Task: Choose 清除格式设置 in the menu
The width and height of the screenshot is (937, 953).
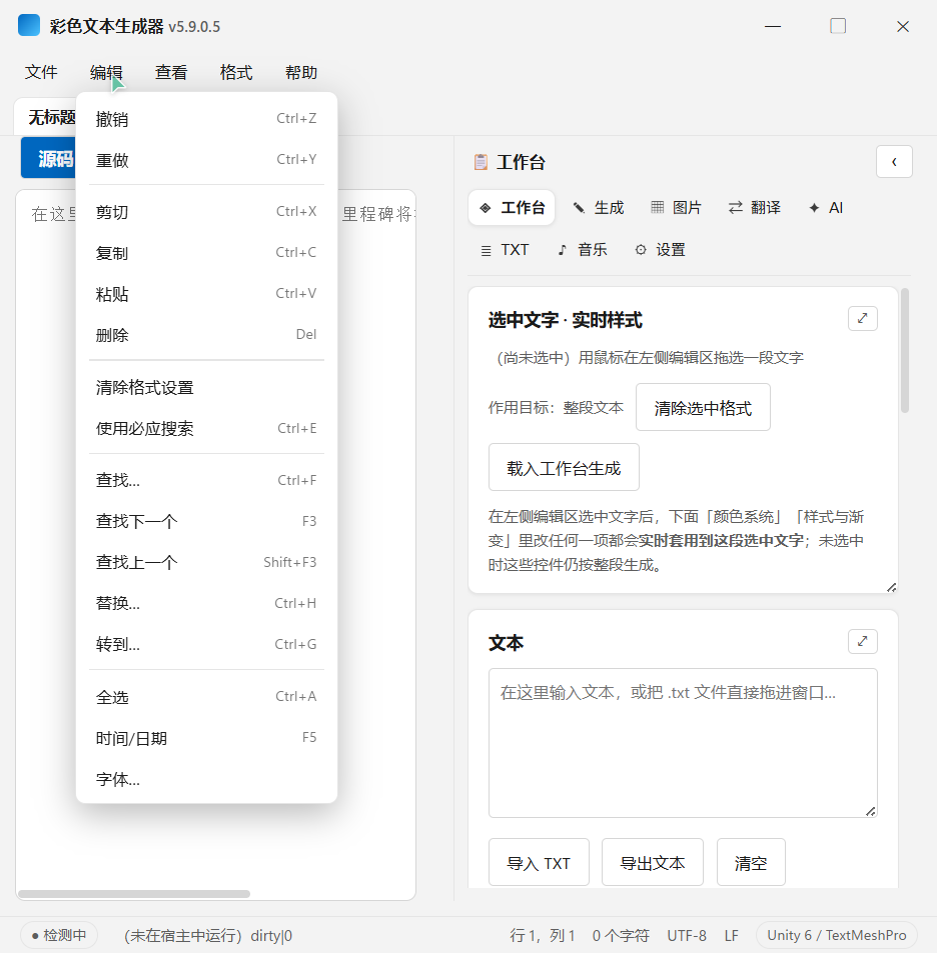Action: (x=207, y=388)
